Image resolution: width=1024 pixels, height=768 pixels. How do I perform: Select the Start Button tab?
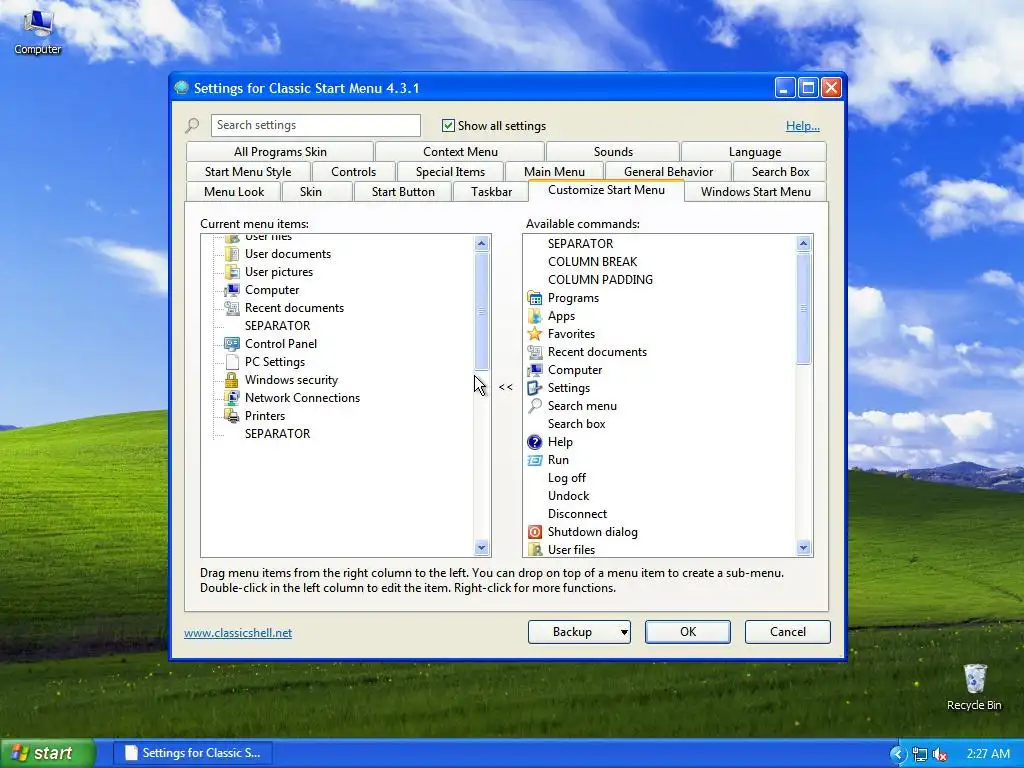point(403,191)
